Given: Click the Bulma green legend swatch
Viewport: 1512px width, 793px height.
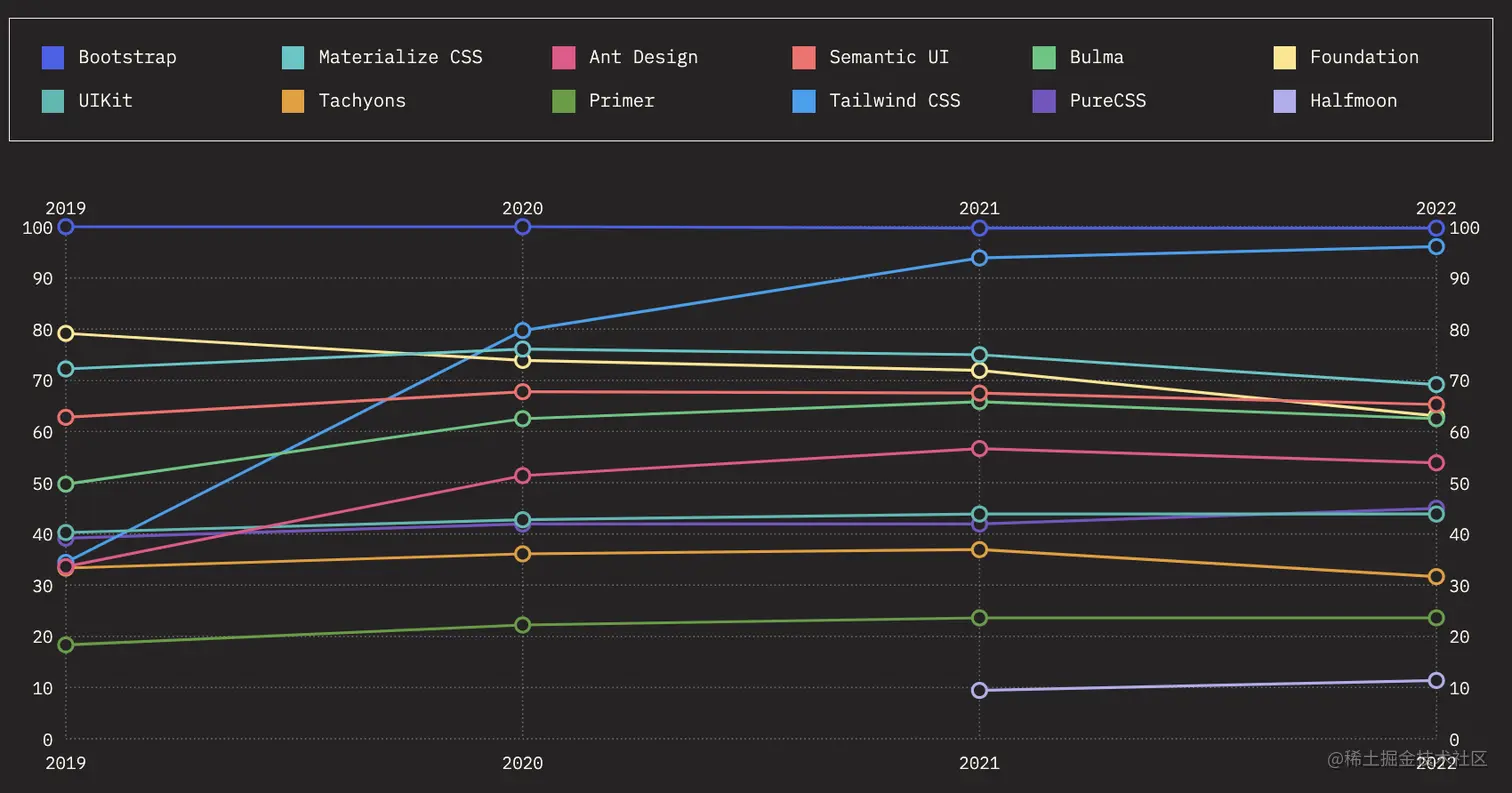Looking at the screenshot, I should pos(1044,57).
